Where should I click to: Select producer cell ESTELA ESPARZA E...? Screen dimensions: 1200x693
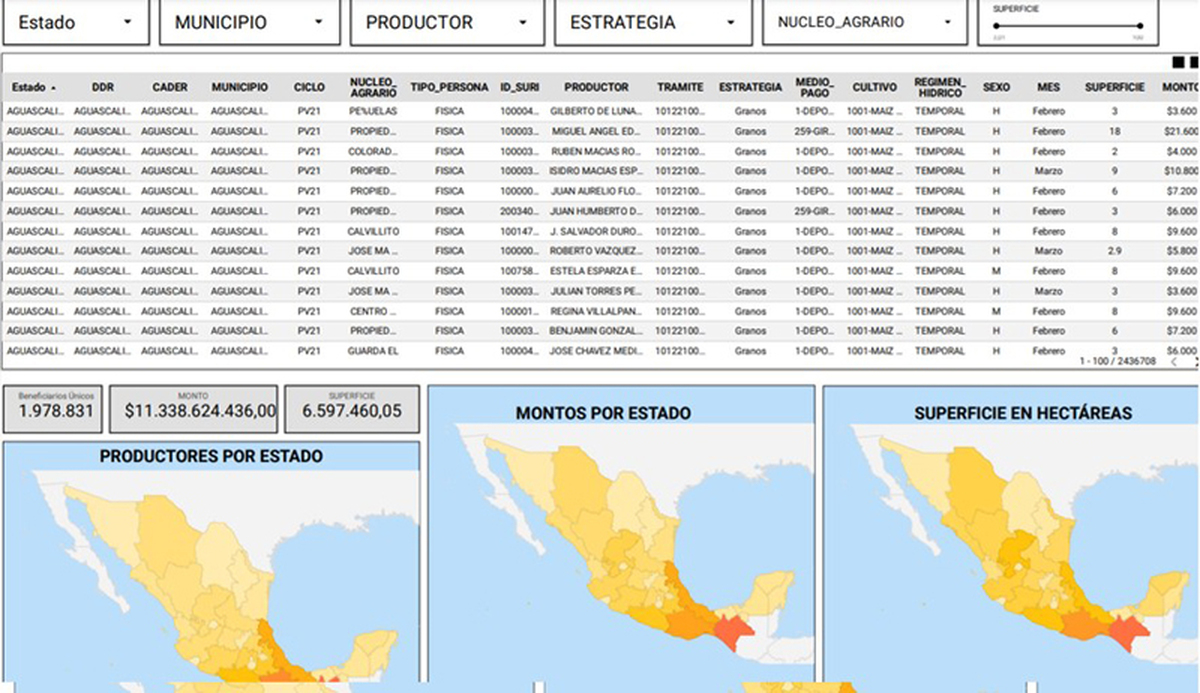[x=596, y=271]
